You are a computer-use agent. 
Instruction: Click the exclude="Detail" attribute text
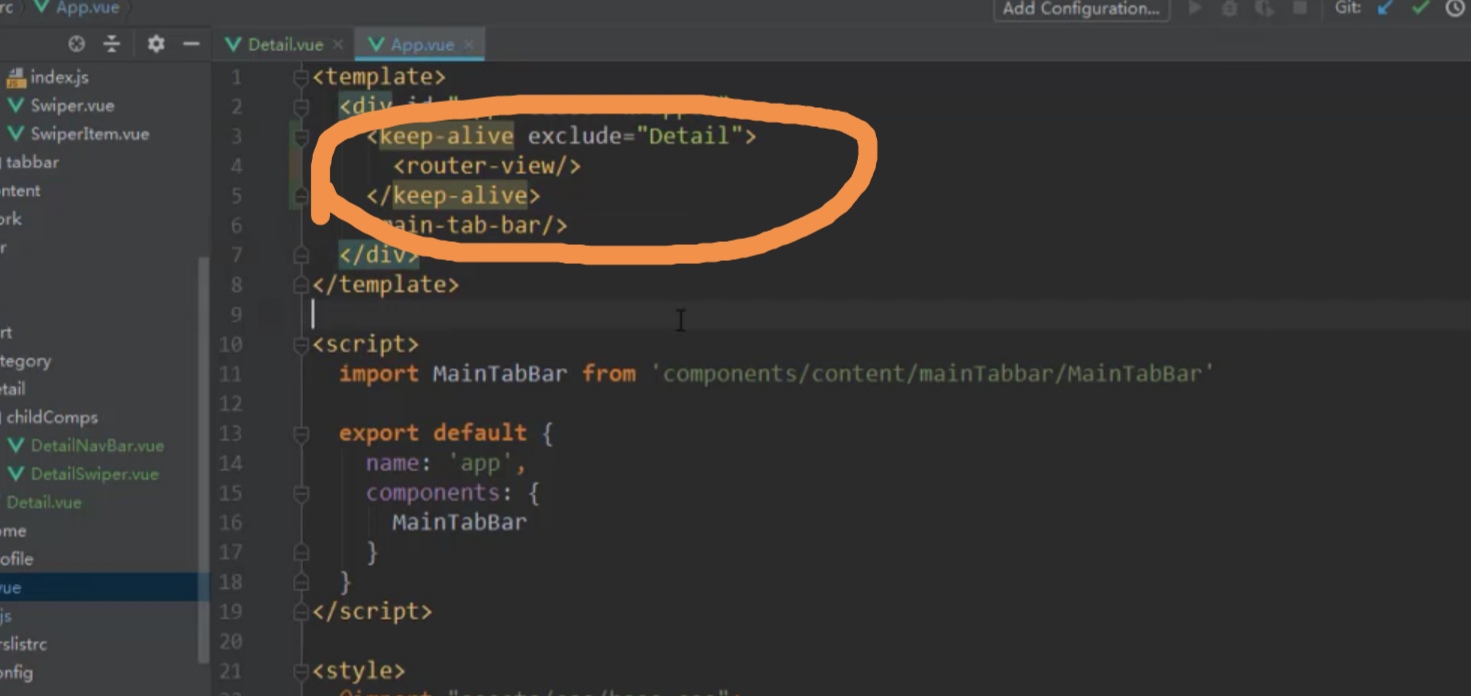pyautogui.click(x=634, y=136)
